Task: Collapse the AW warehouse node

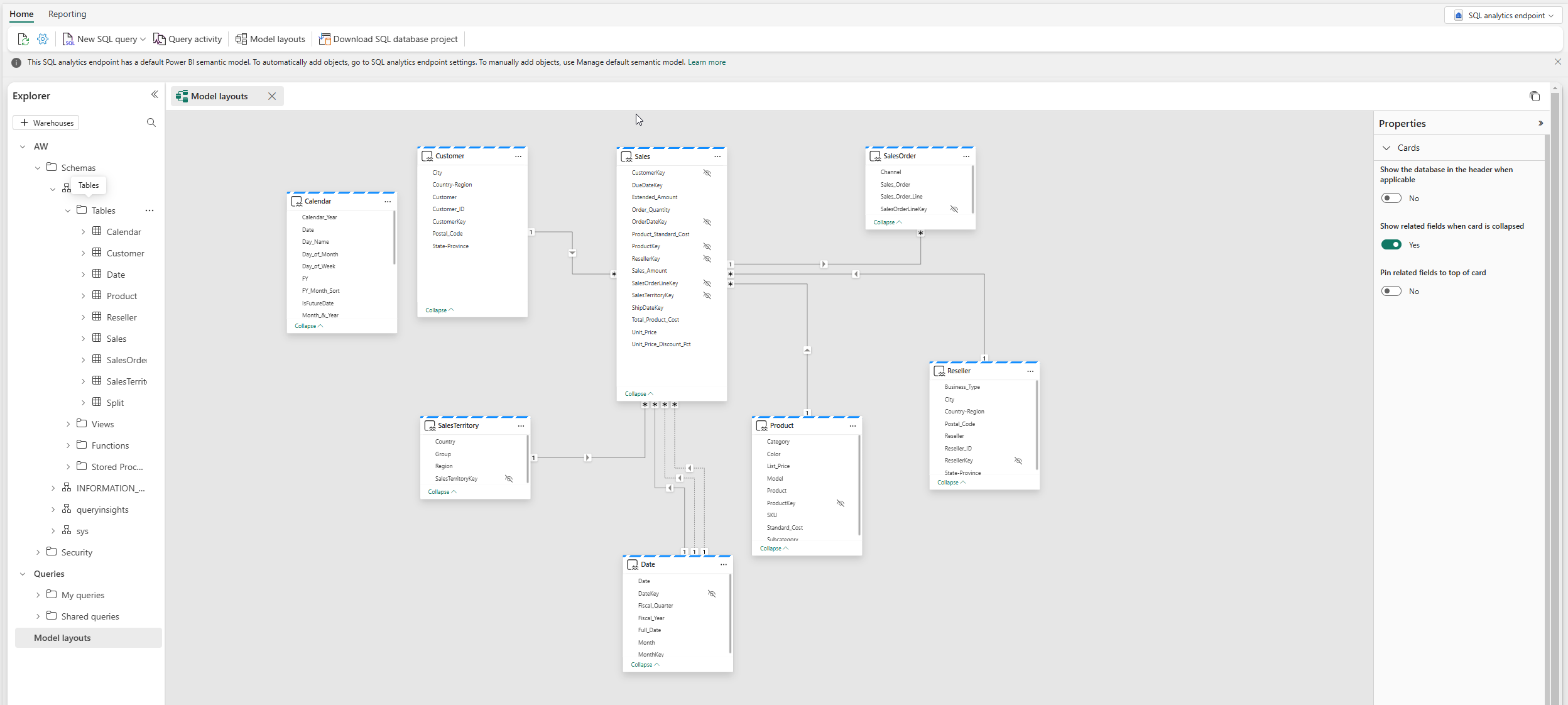Action: [23, 146]
